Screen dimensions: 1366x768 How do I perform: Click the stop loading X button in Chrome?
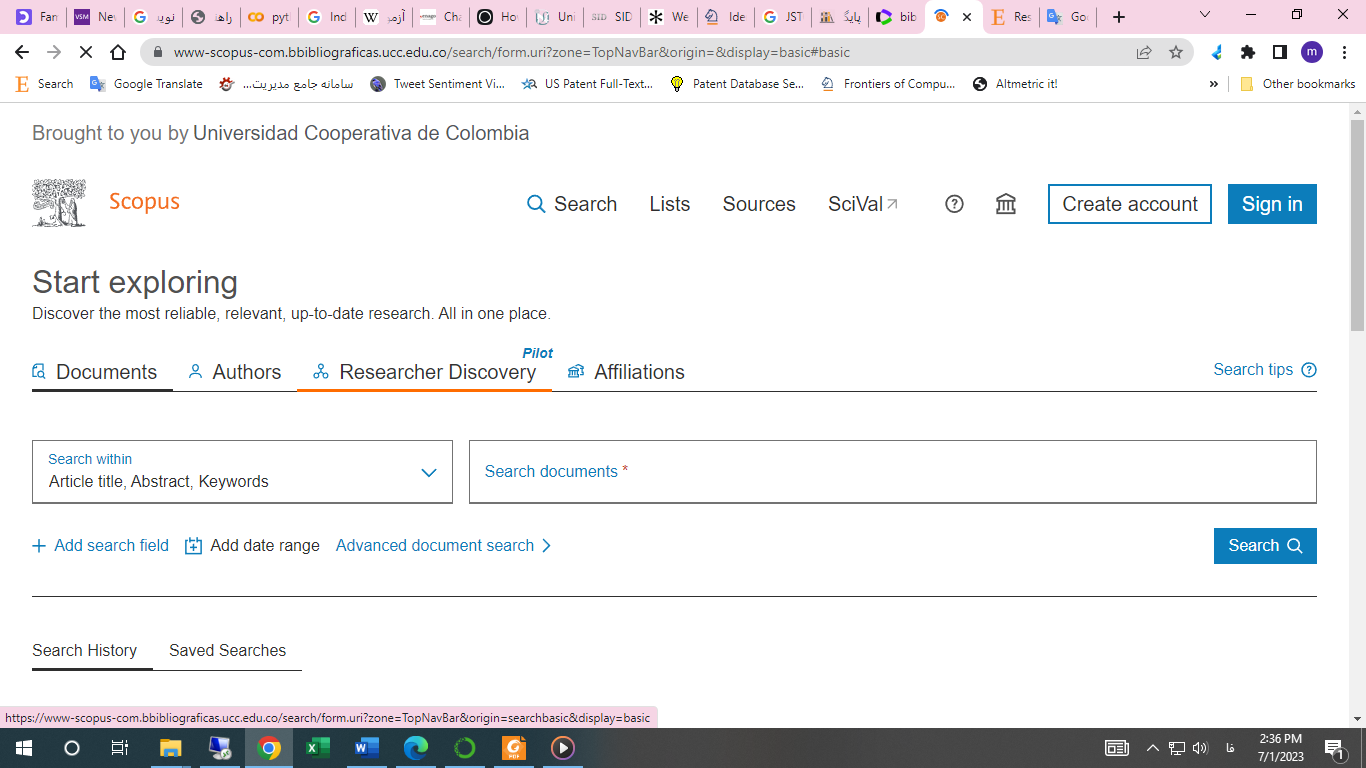click(x=86, y=52)
